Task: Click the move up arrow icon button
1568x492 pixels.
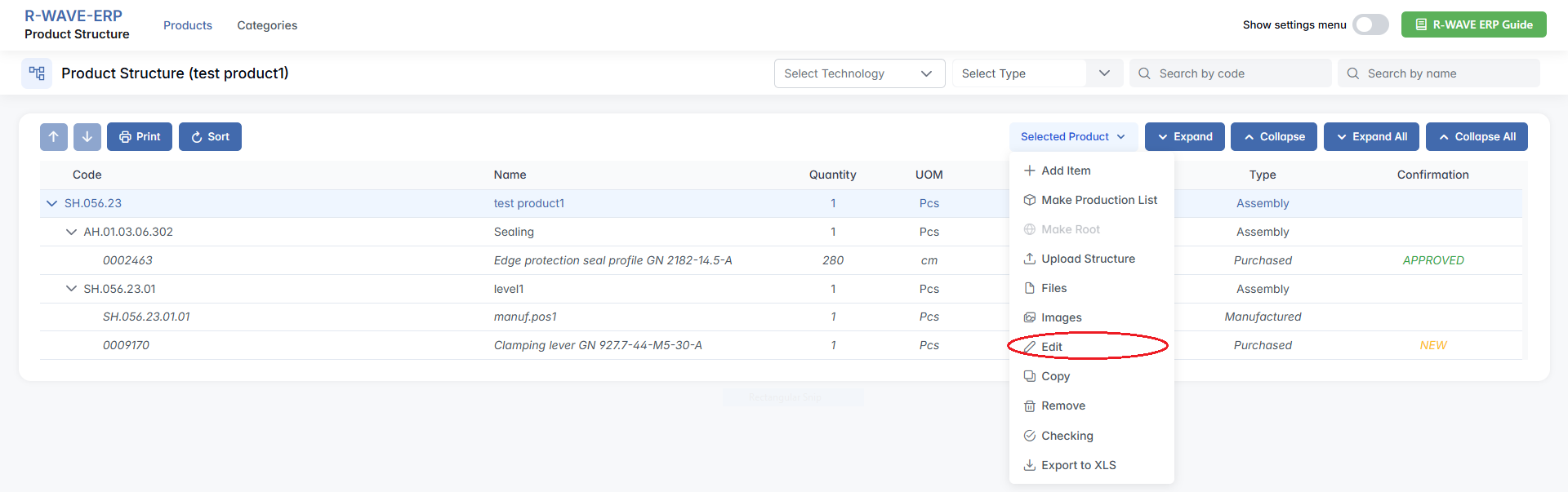Action: 54,137
